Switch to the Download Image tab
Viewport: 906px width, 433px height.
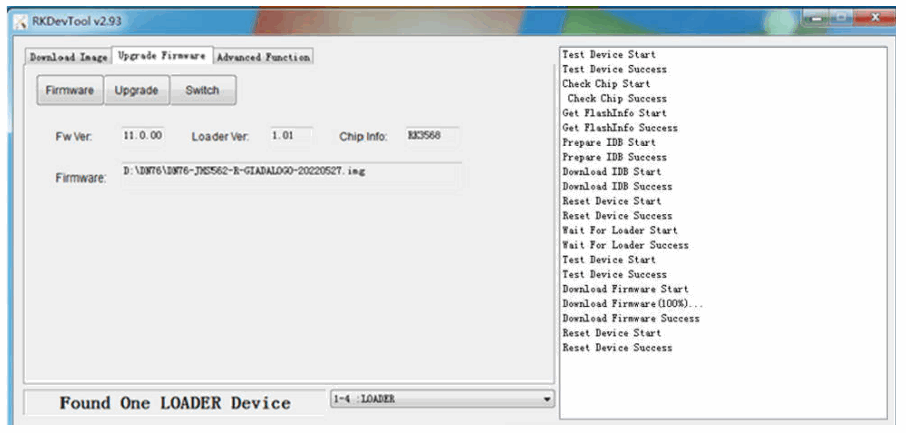click(x=68, y=57)
